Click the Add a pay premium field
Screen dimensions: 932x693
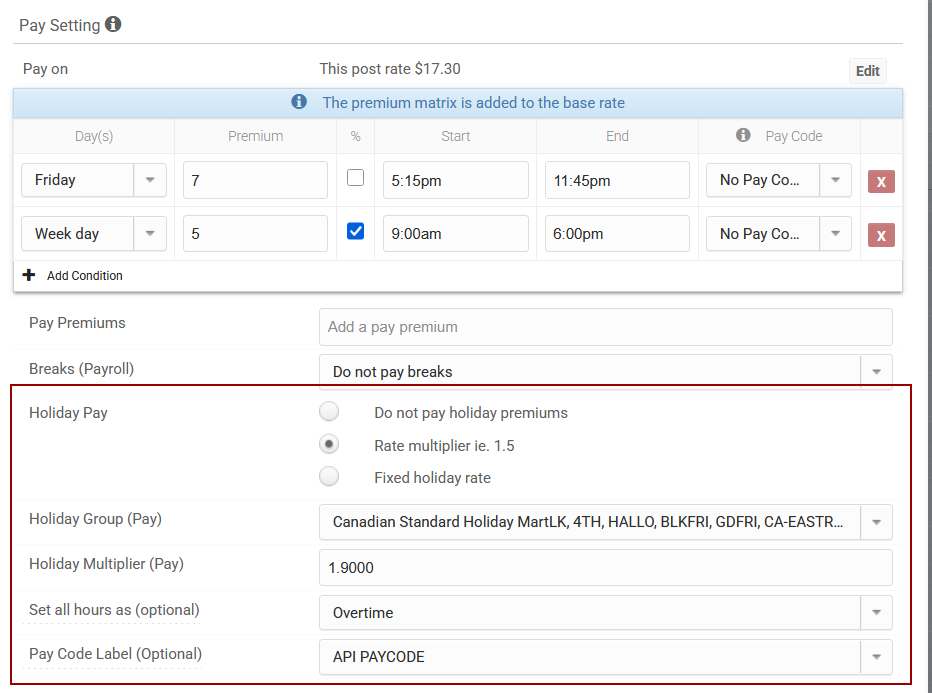[606, 327]
